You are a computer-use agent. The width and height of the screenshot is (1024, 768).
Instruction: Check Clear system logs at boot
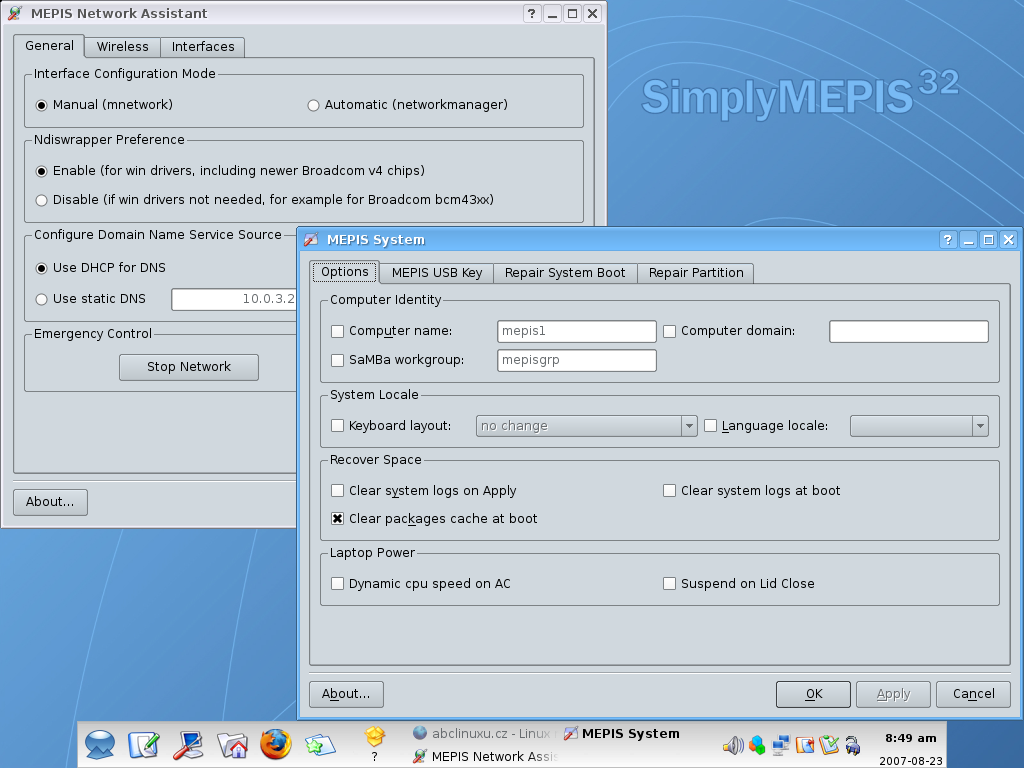click(x=669, y=490)
